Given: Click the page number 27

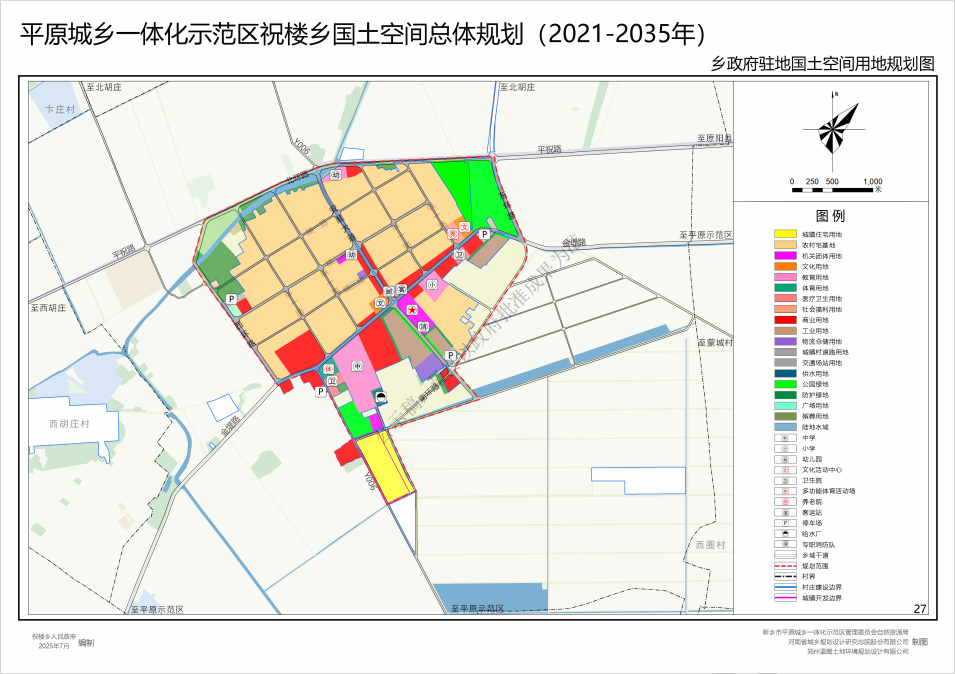Looking at the screenshot, I should tap(920, 608).
